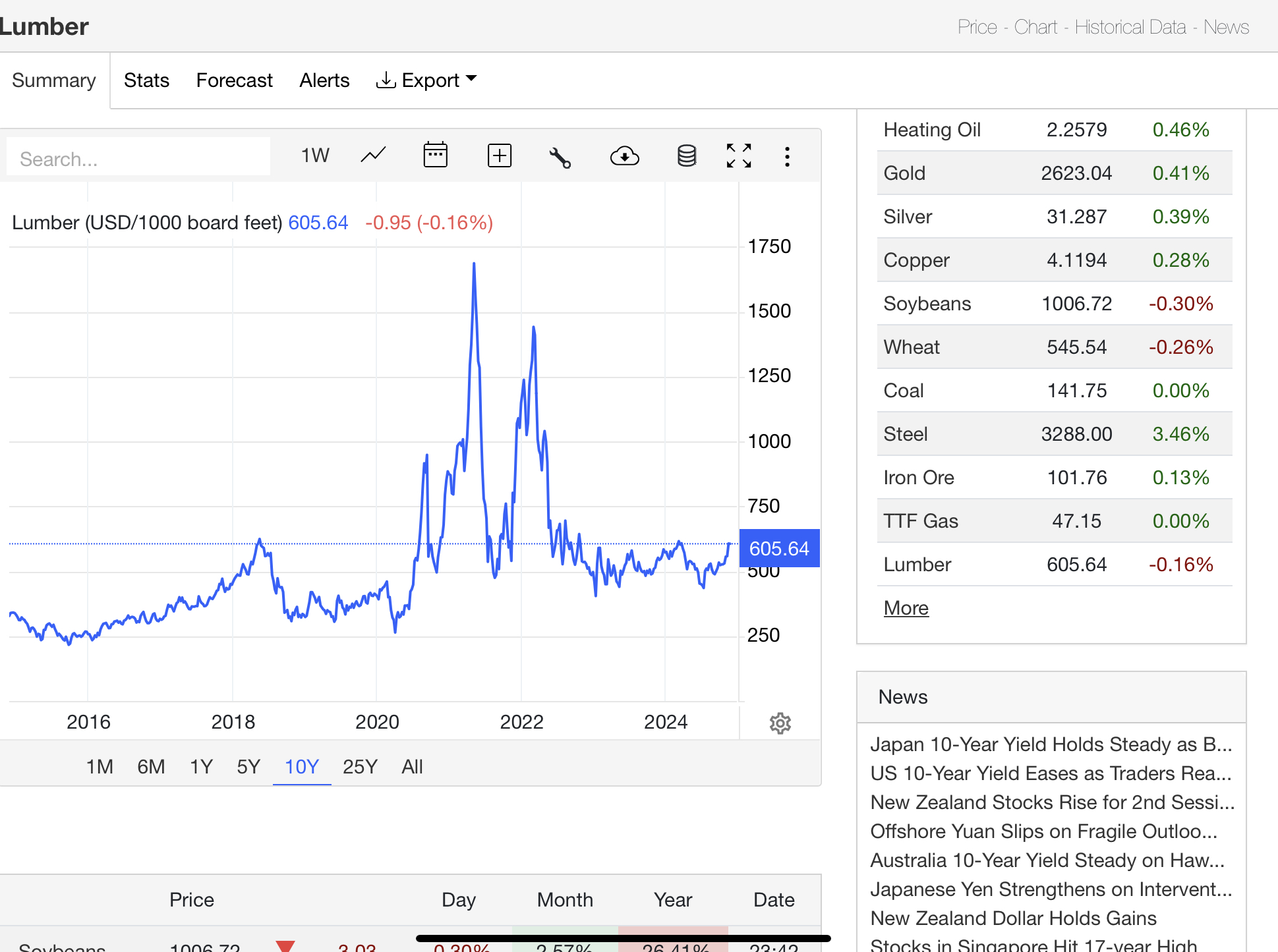Select the 1M time range
1278x952 pixels.
(100, 767)
